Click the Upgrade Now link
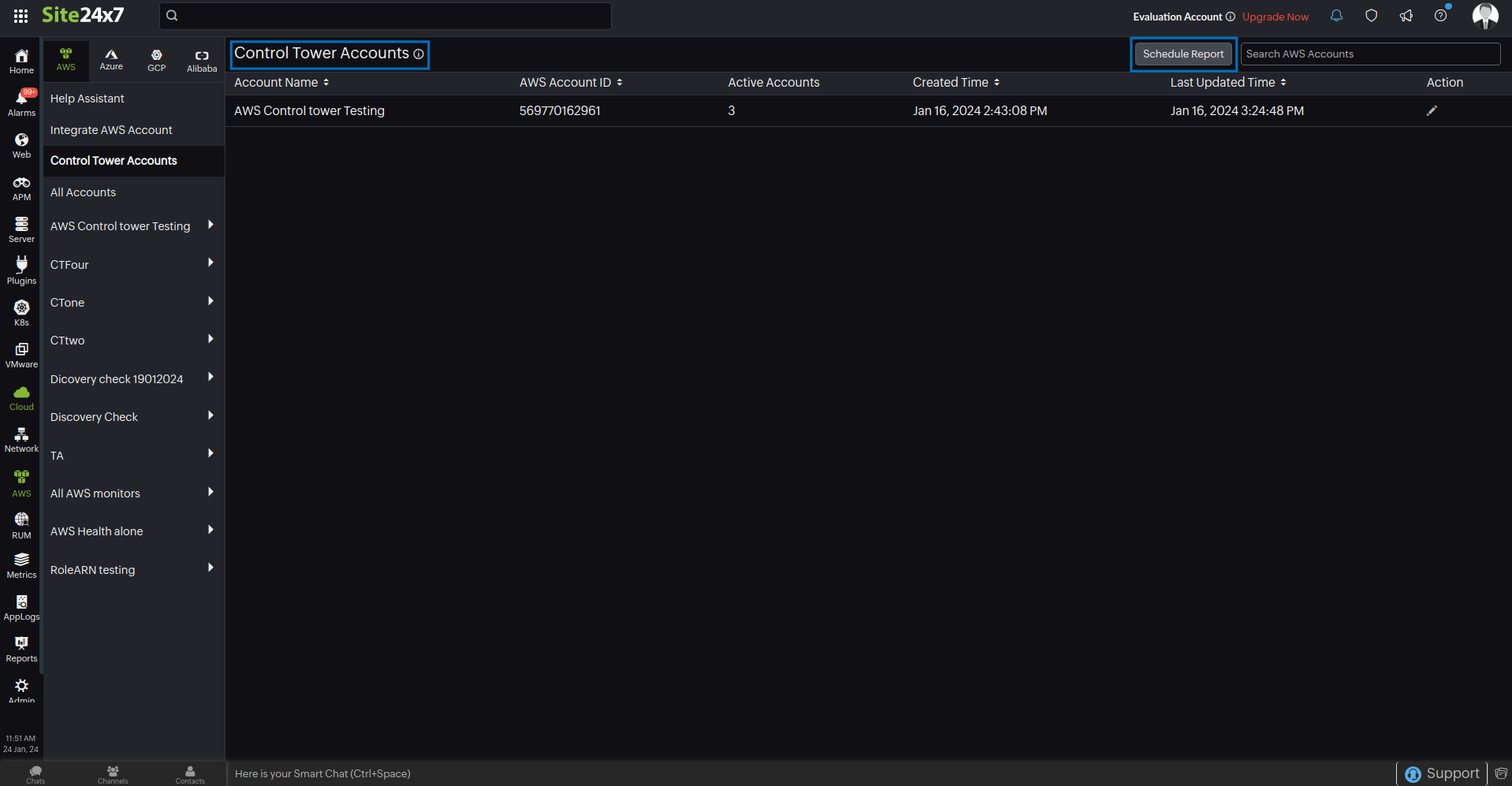The image size is (1512, 786). click(1275, 17)
